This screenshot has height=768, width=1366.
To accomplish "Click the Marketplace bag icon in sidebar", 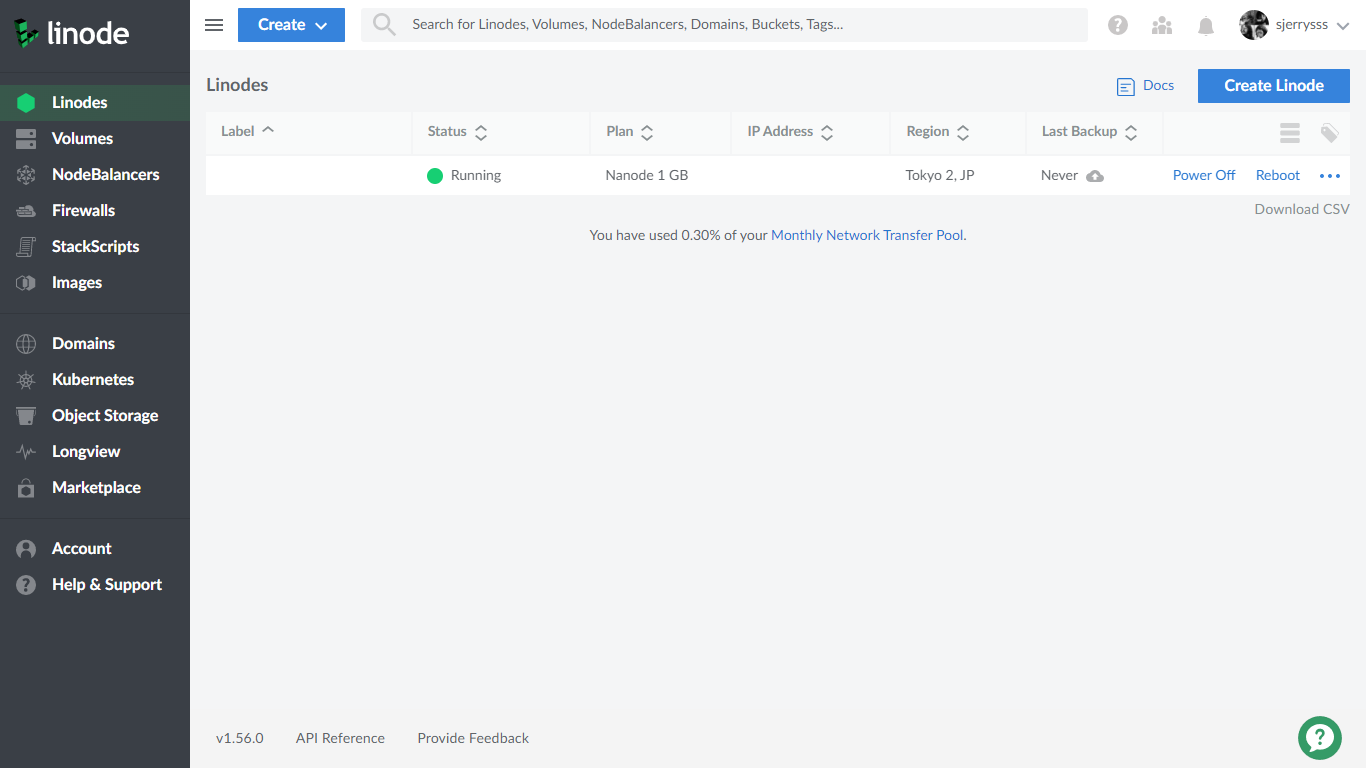I will point(26,488).
